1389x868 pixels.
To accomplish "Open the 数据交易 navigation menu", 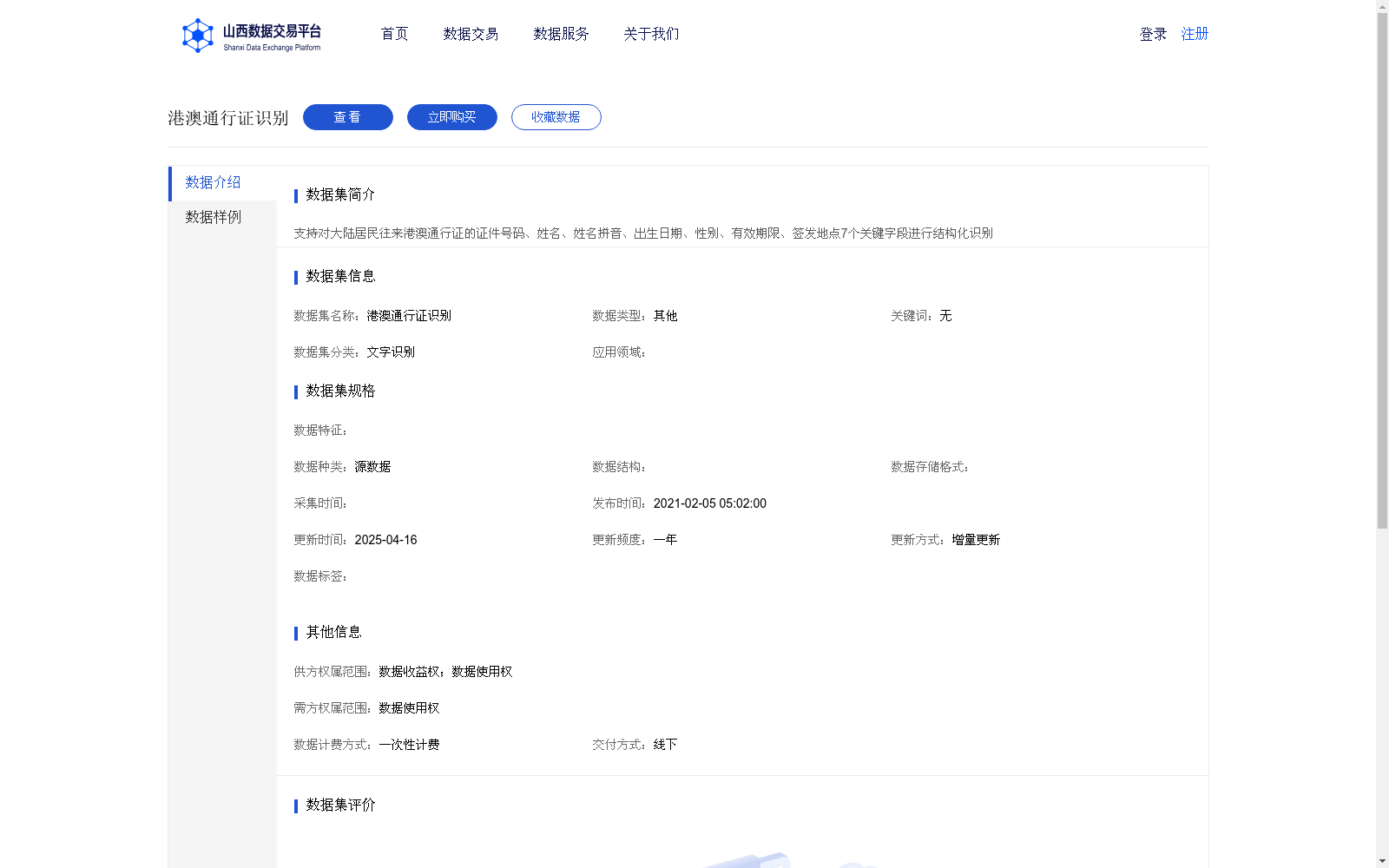I will [470, 34].
